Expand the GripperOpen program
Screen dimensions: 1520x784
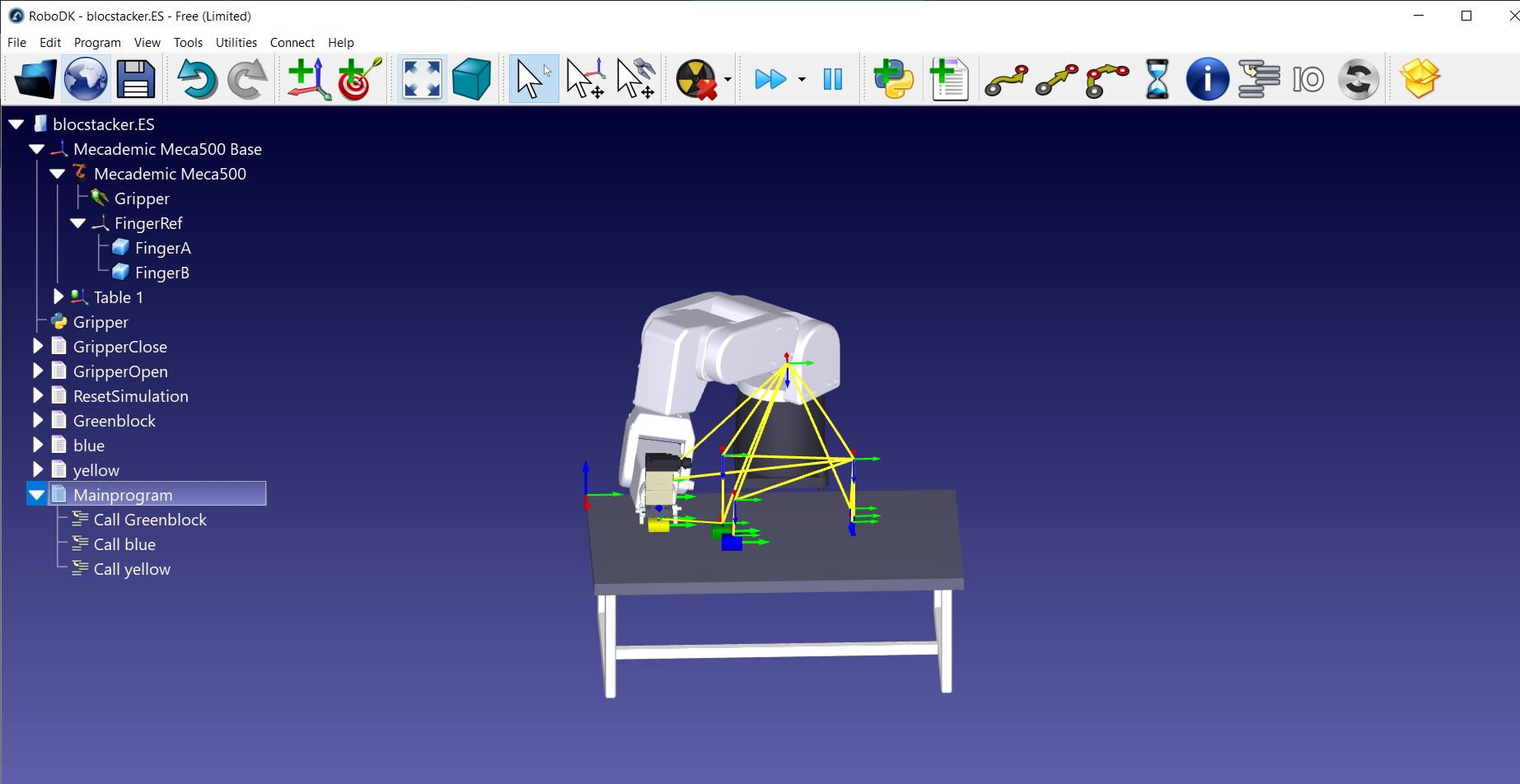pyautogui.click(x=37, y=371)
